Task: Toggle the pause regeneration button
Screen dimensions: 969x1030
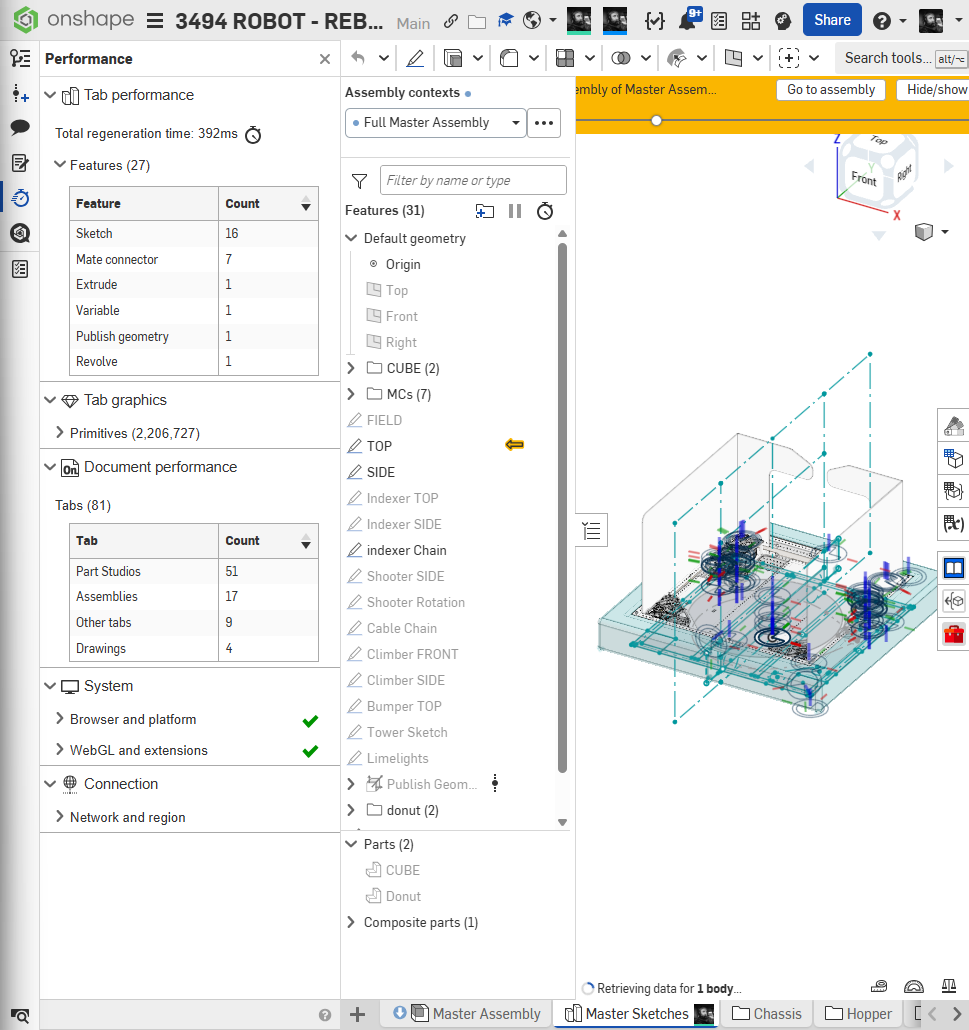Action: [515, 211]
